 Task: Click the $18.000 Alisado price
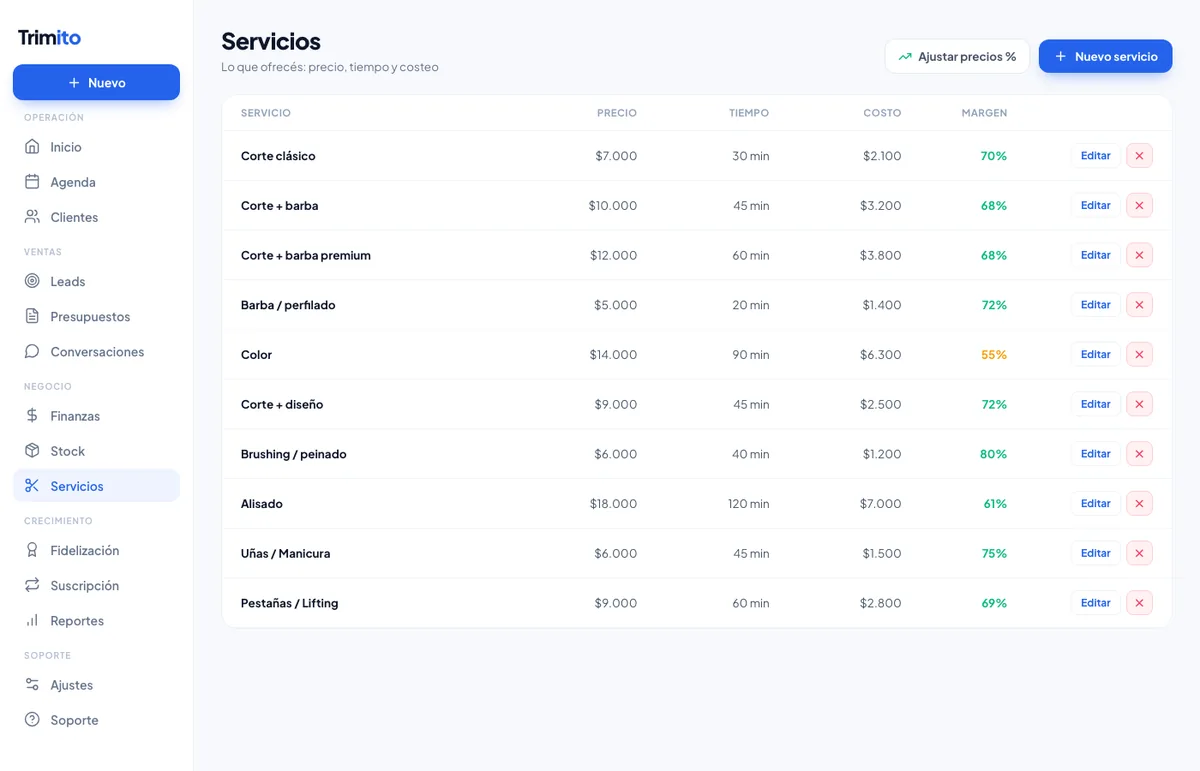click(x=613, y=503)
